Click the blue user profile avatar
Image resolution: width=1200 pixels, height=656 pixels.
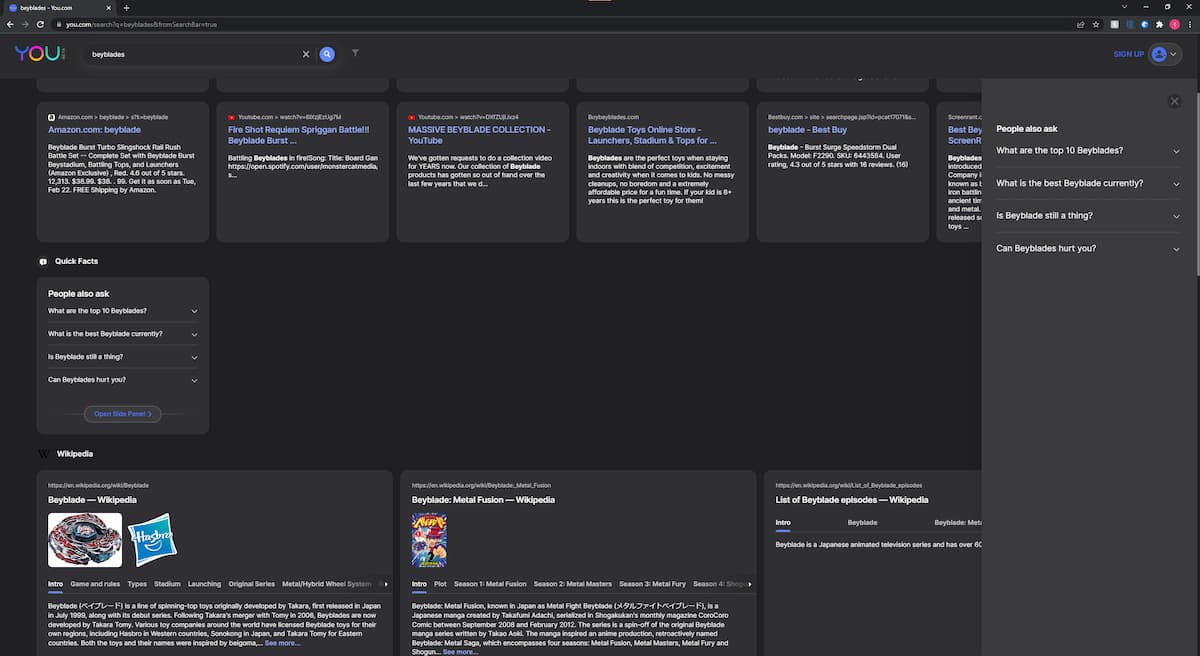[x=1159, y=54]
